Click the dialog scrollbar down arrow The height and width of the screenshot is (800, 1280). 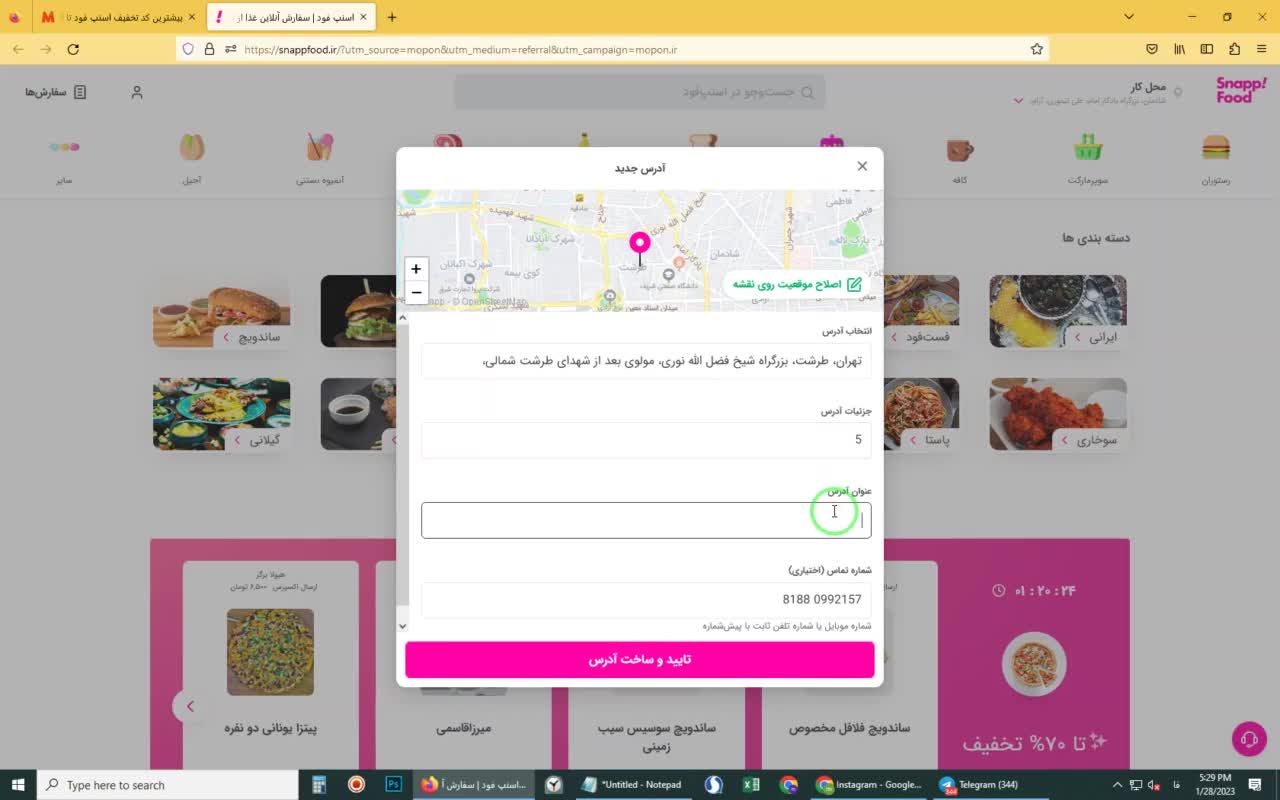pos(403,626)
